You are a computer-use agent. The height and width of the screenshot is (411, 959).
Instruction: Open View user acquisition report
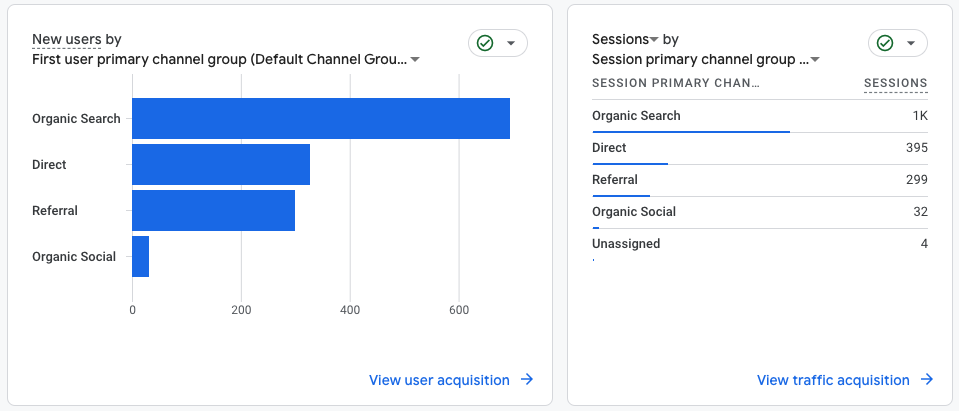click(x=439, y=380)
